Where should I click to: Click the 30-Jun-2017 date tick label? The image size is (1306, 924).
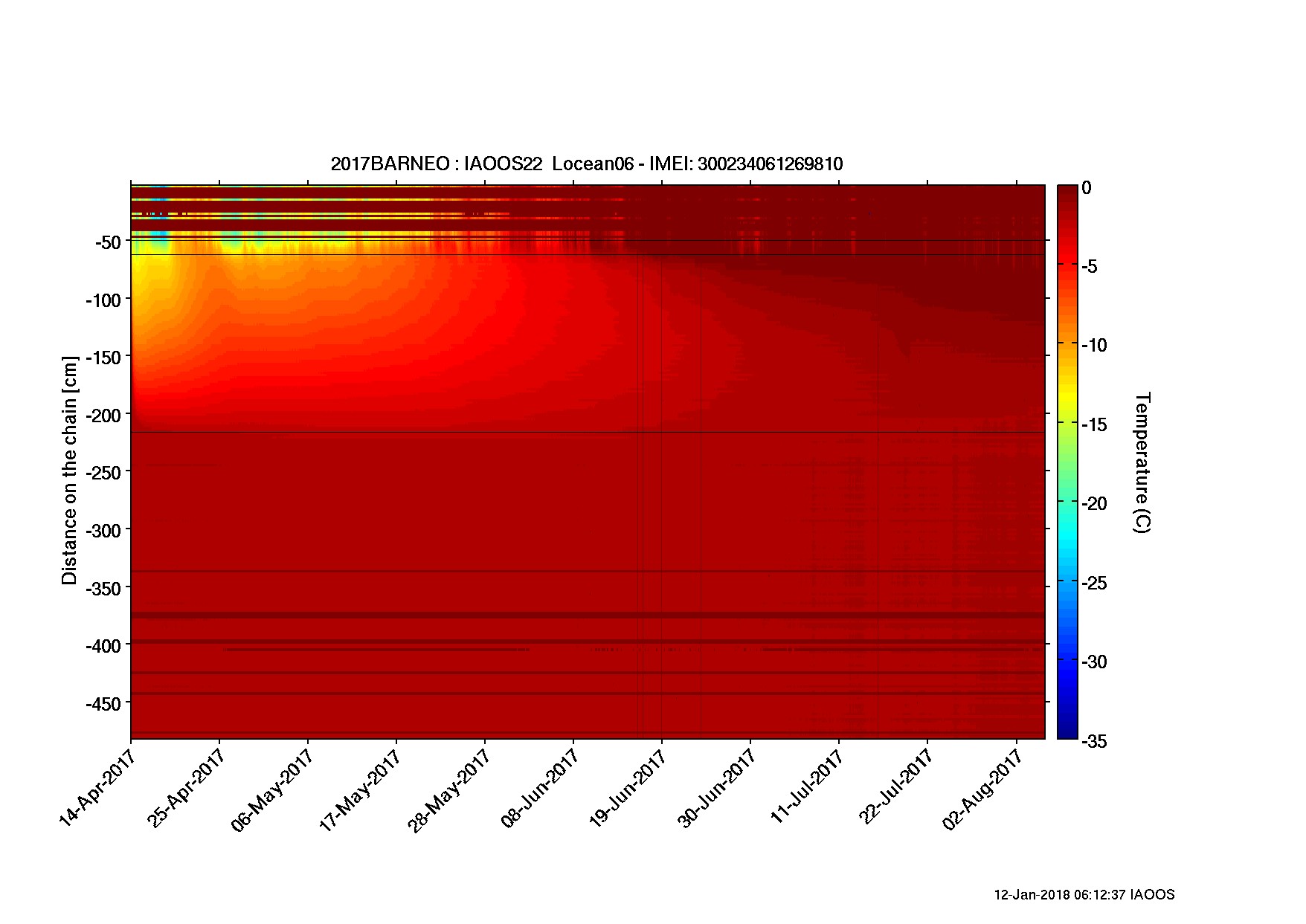pyautogui.click(x=716, y=788)
